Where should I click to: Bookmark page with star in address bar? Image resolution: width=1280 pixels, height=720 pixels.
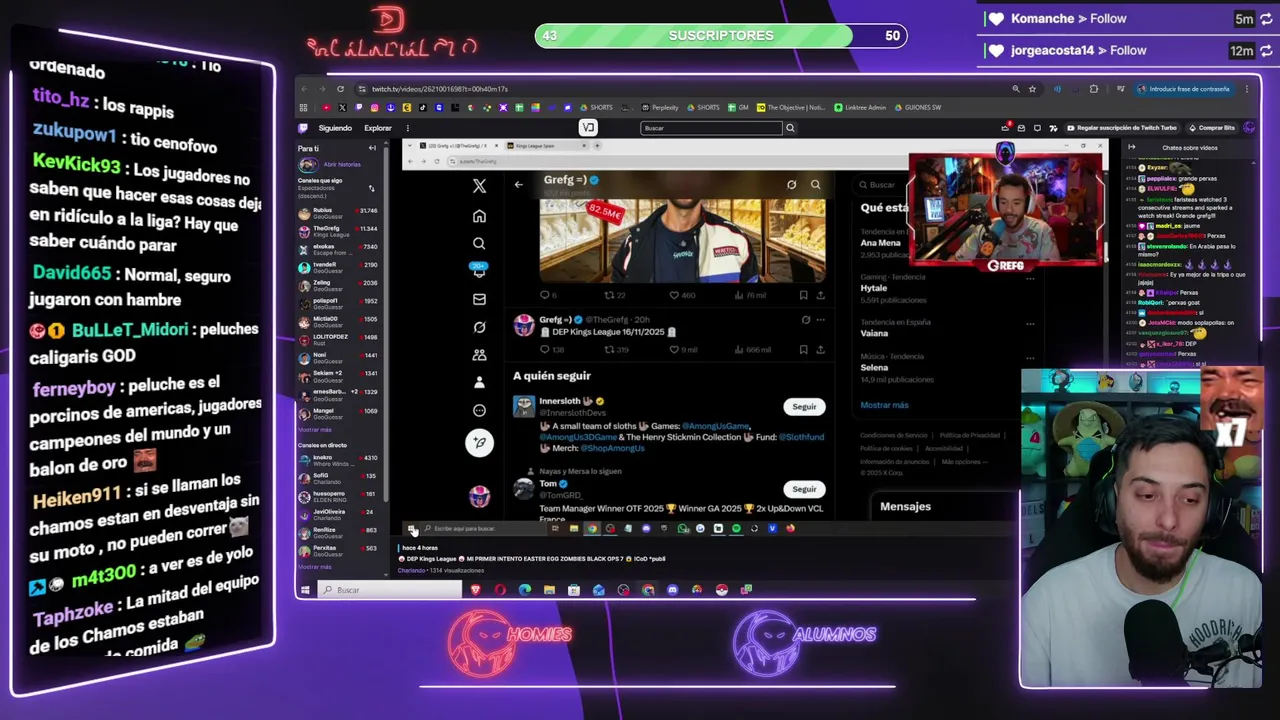tap(1032, 89)
